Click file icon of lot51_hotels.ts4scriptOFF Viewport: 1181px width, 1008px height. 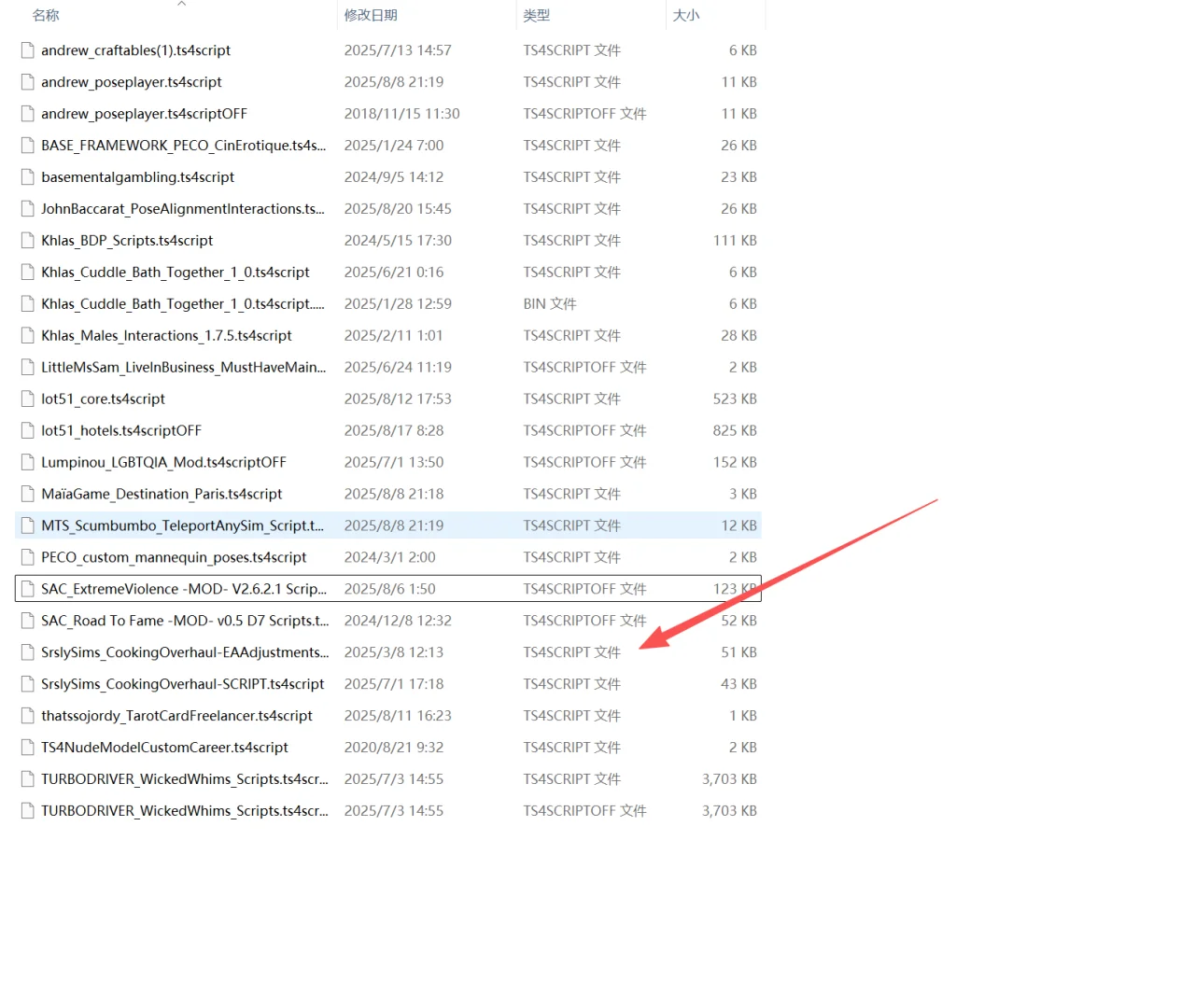click(28, 431)
